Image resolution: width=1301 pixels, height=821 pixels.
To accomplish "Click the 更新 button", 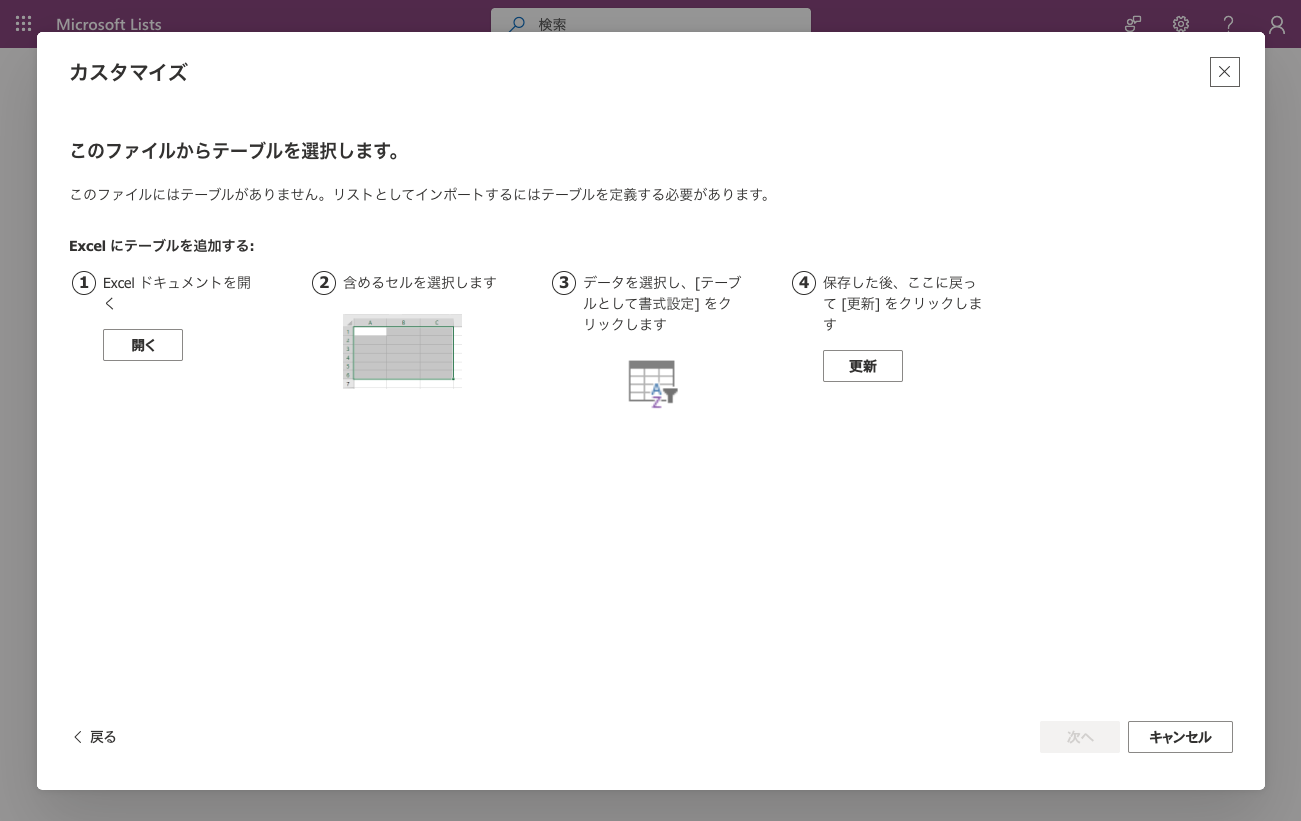I will tap(863, 366).
